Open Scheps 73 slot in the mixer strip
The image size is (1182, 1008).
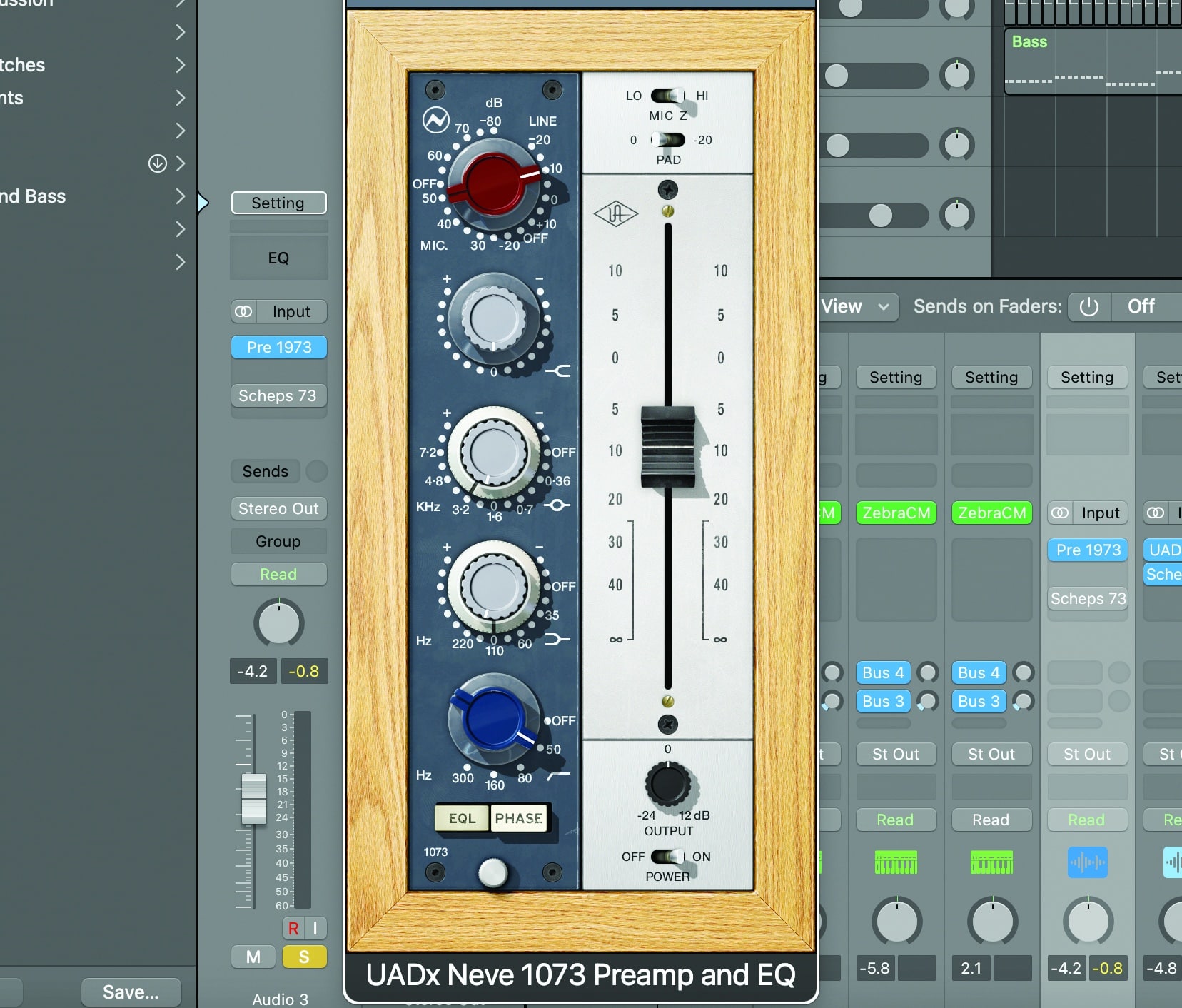1088,598
